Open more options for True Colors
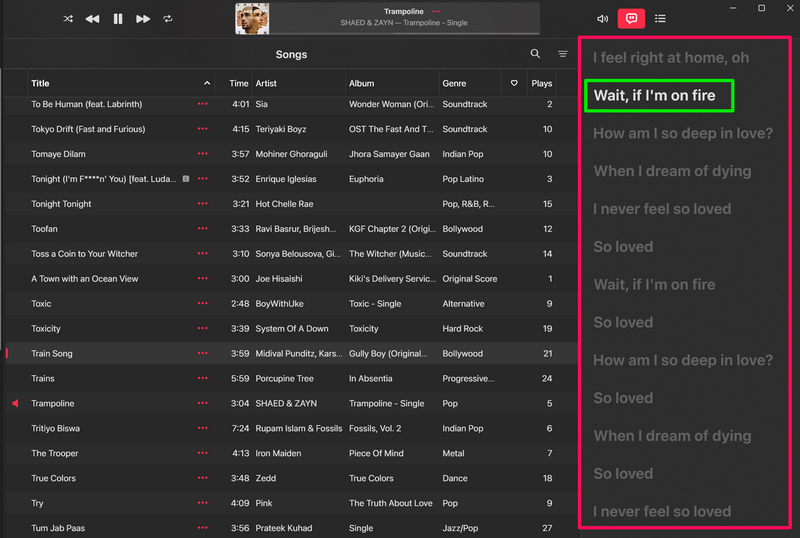Viewport: 800px width, 538px height. click(x=203, y=478)
